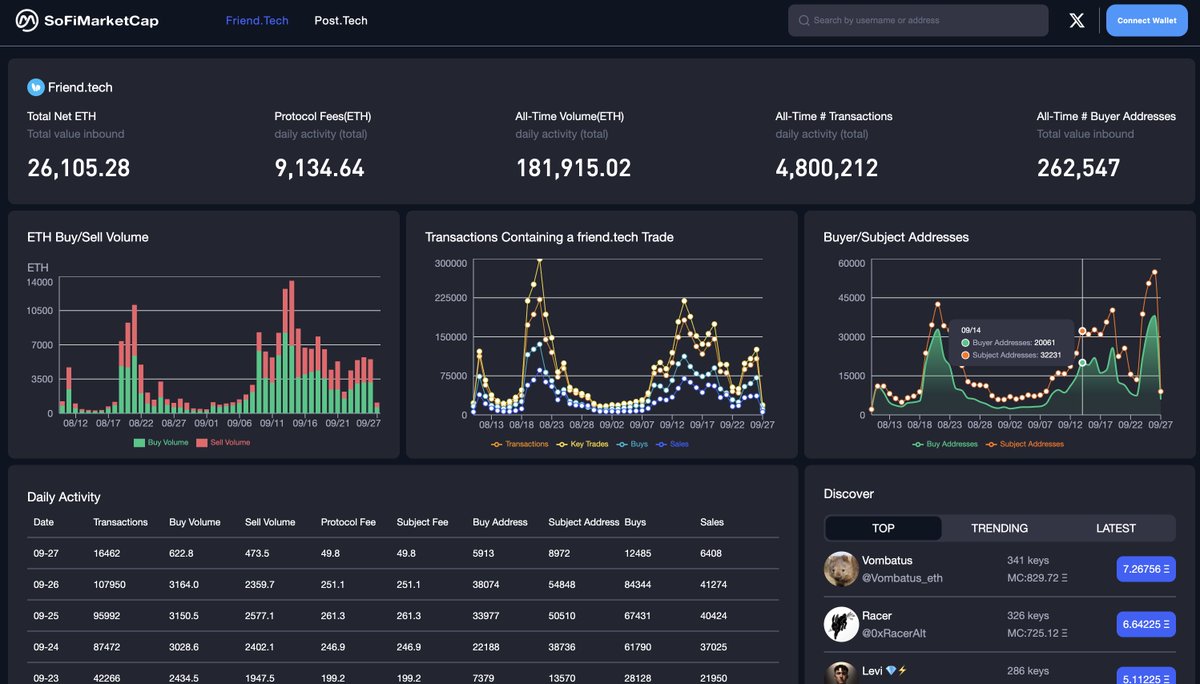Click Connect Wallet button

[1147, 20]
